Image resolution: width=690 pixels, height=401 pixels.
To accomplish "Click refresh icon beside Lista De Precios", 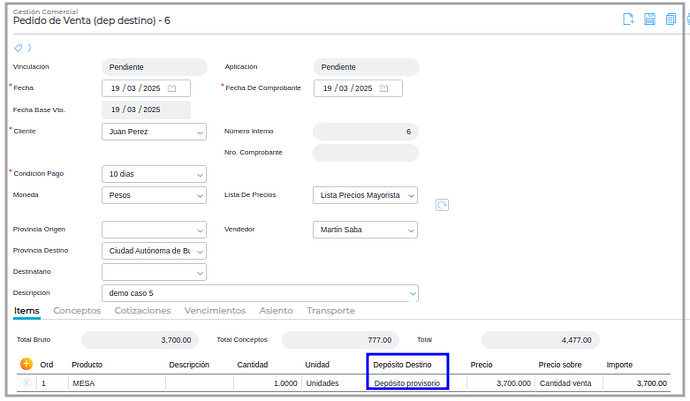I will click(x=442, y=205).
